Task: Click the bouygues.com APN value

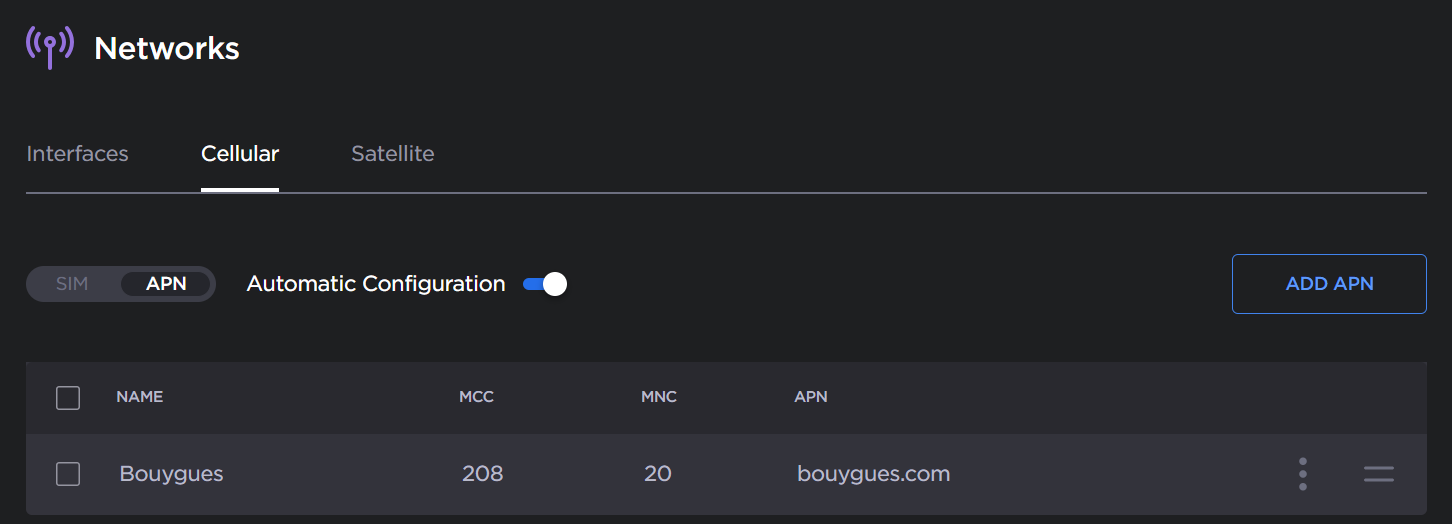Action: coord(873,474)
